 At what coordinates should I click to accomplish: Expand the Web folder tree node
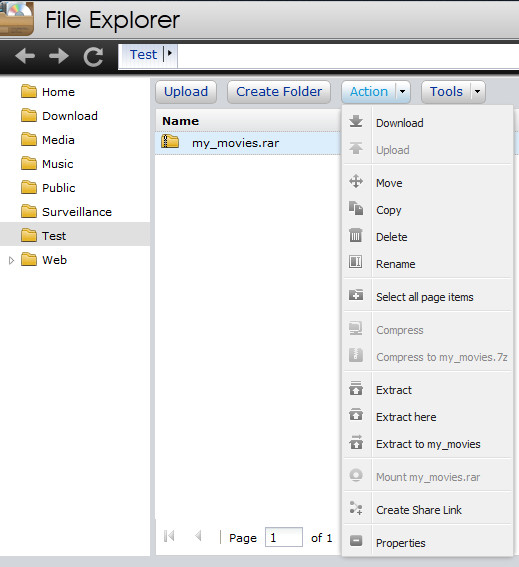point(11,260)
